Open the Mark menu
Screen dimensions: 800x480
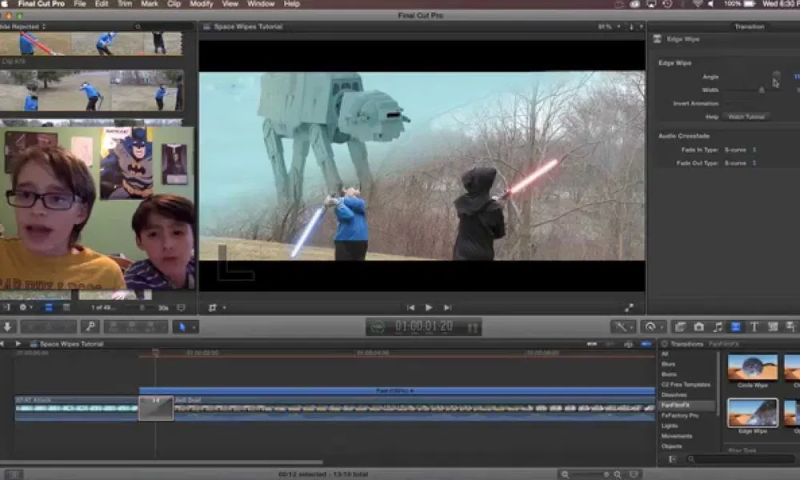point(149,4)
